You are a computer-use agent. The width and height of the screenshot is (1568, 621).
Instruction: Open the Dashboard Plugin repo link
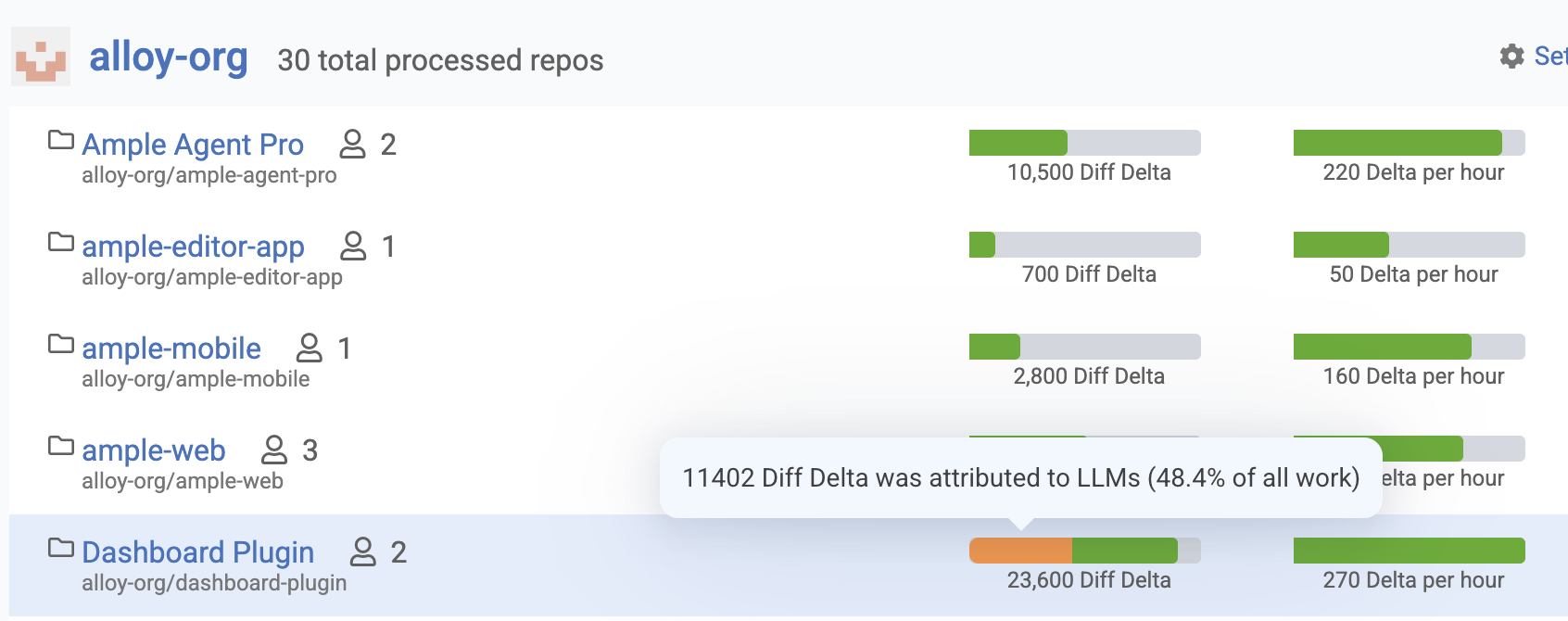198,552
